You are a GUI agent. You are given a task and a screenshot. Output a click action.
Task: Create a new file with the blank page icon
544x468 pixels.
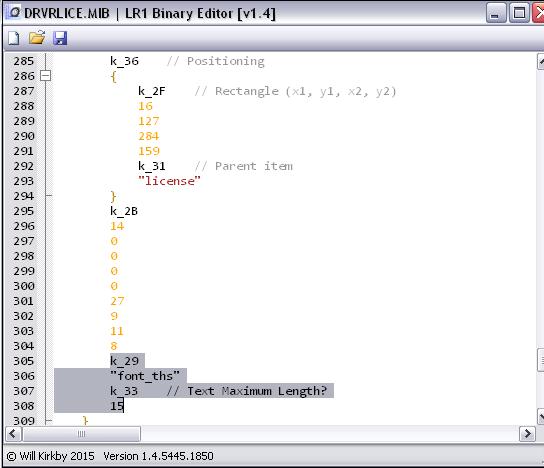14,38
